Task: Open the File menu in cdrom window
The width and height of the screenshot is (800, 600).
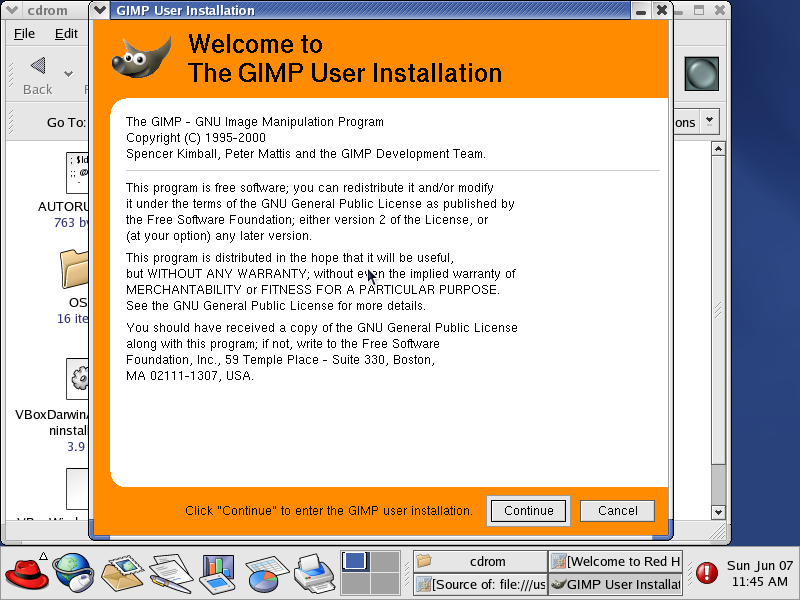Action: [24, 34]
